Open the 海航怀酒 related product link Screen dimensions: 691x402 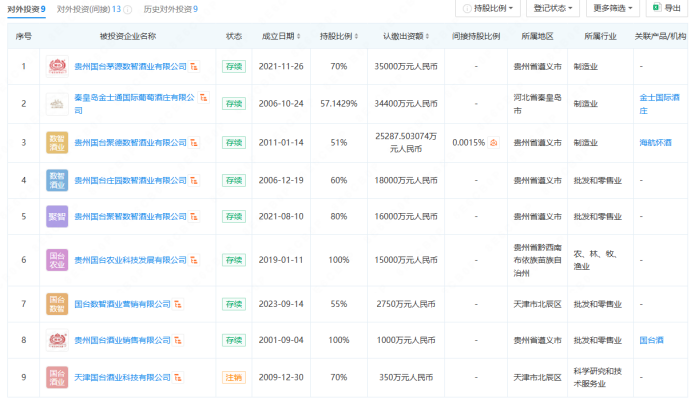(656, 143)
